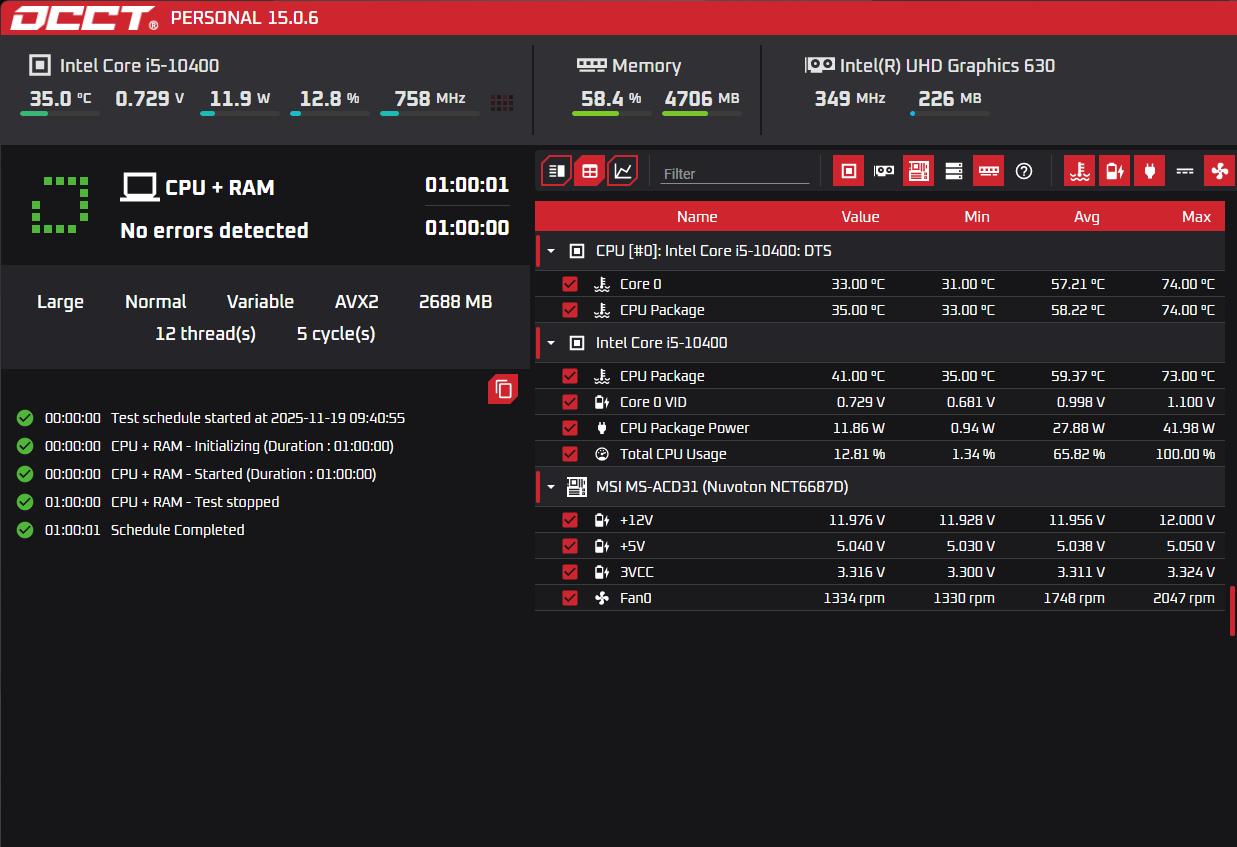This screenshot has width=1237, height=847.
Task: Toggle fan speed sensors filter
Action: coord(1219,171)
